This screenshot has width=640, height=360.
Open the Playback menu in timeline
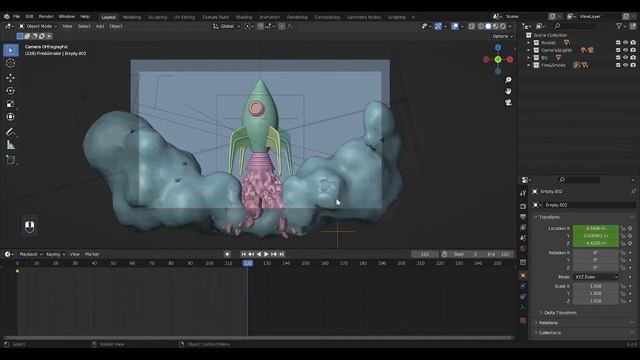point(31,254)
